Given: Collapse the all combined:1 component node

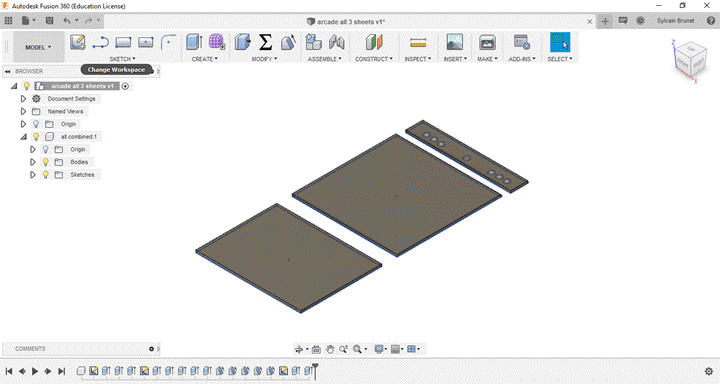Looking at the screenshot, I should (x=23, y=136).
